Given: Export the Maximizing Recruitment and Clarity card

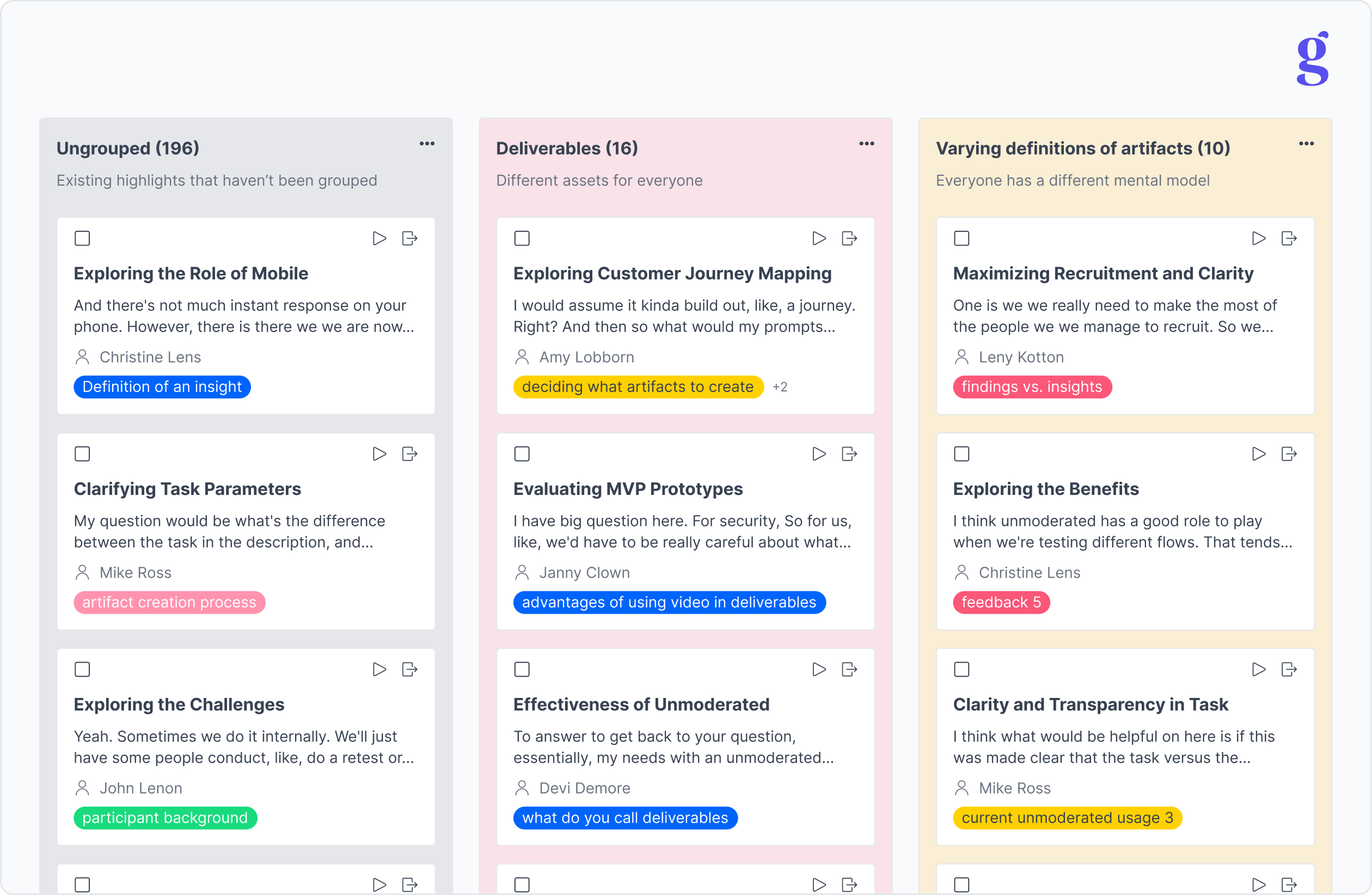Looking at the screenshot, I should tap(1290, 238).
